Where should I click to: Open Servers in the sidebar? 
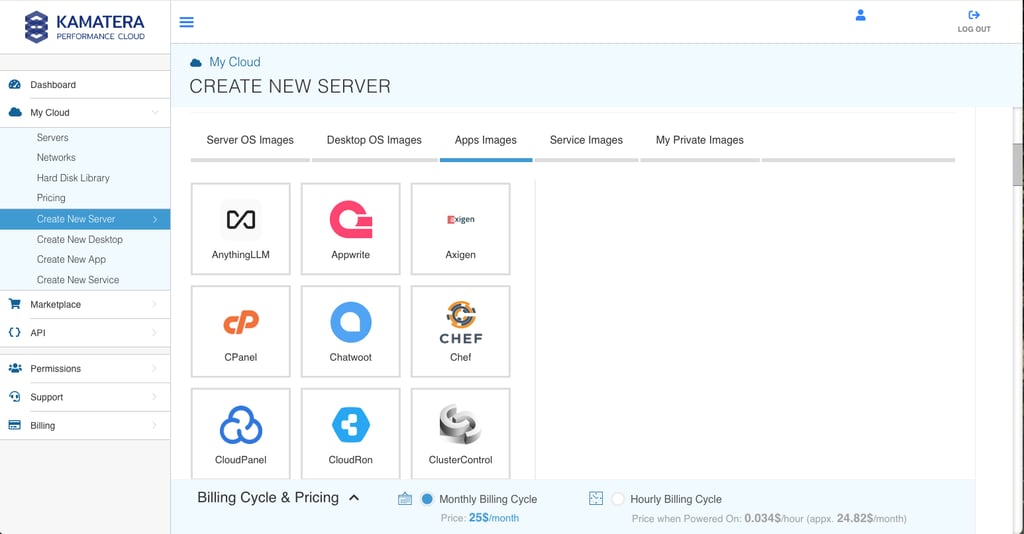pos(52,138)
